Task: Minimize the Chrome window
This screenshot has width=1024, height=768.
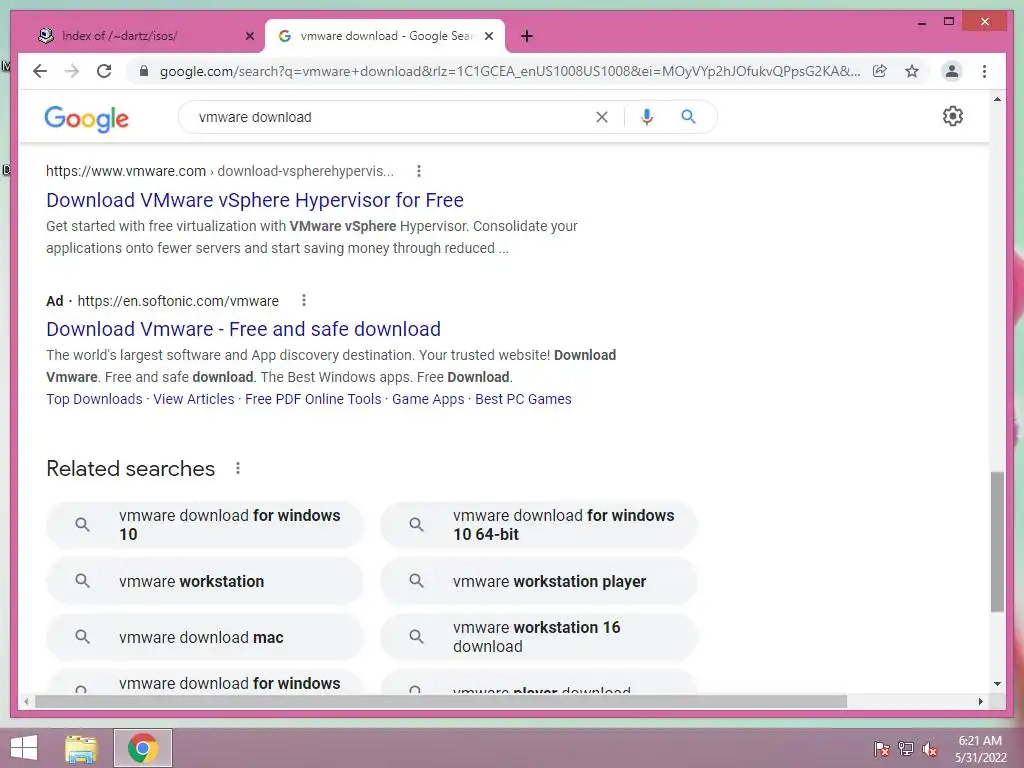Action: (x=921, y=22)
